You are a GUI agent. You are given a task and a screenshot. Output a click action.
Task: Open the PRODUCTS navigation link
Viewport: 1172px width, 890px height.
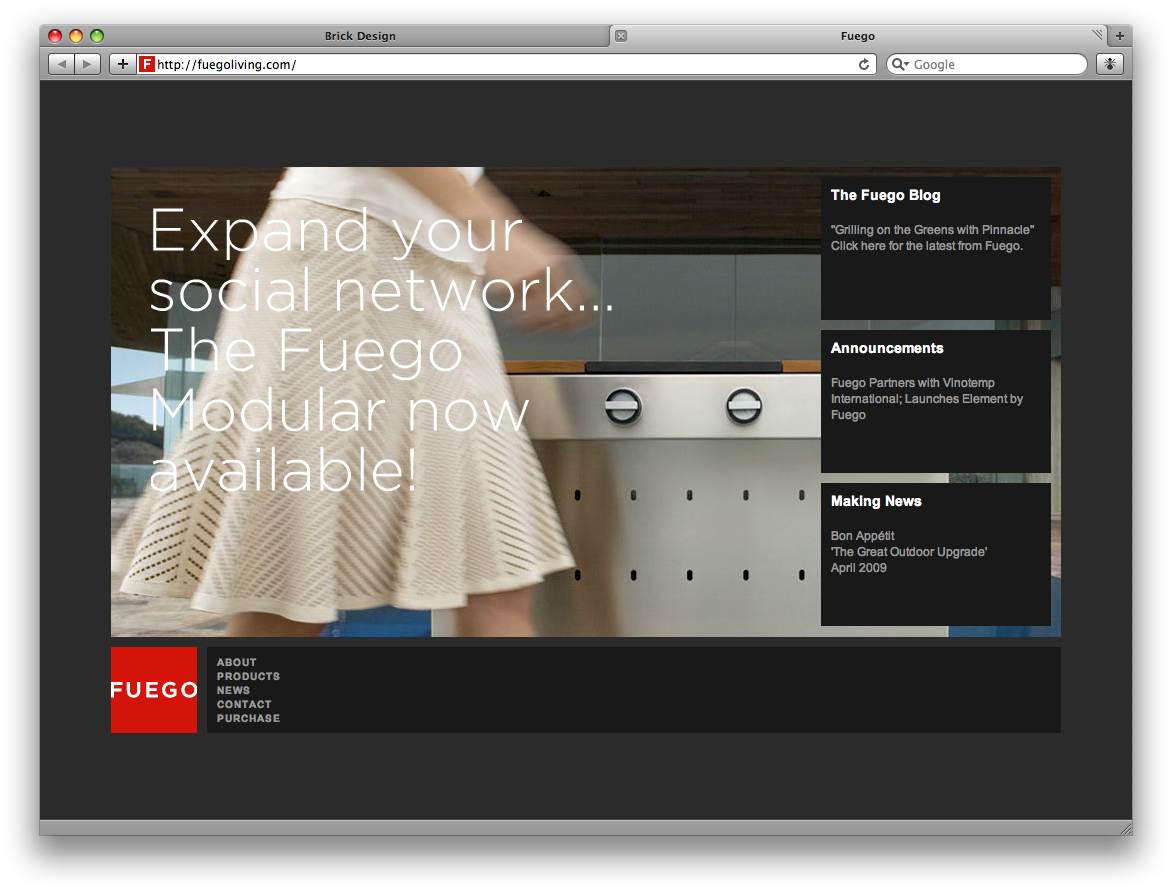tap(248, 676)
